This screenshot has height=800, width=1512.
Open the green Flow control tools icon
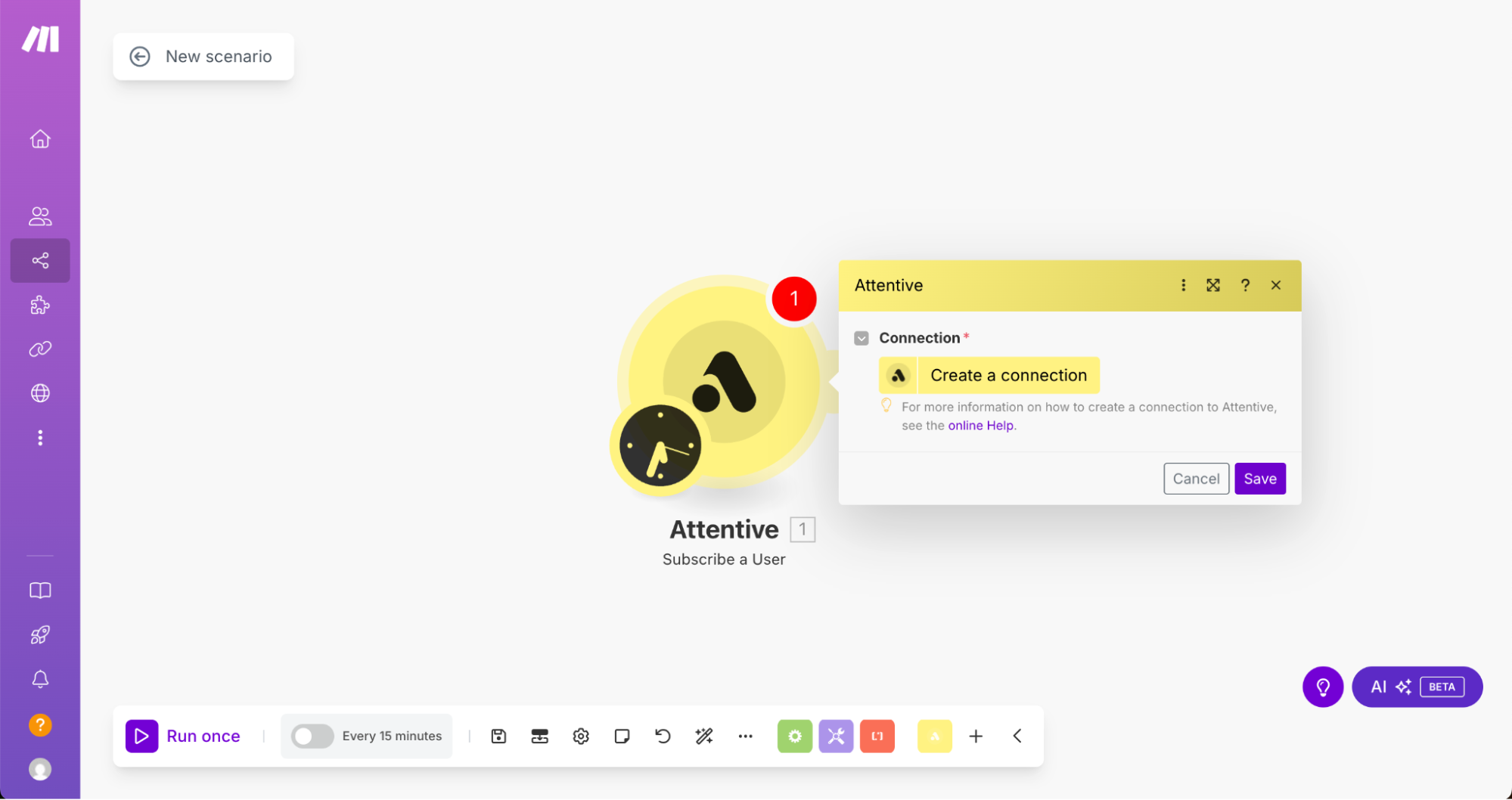[x=795, y=736]
